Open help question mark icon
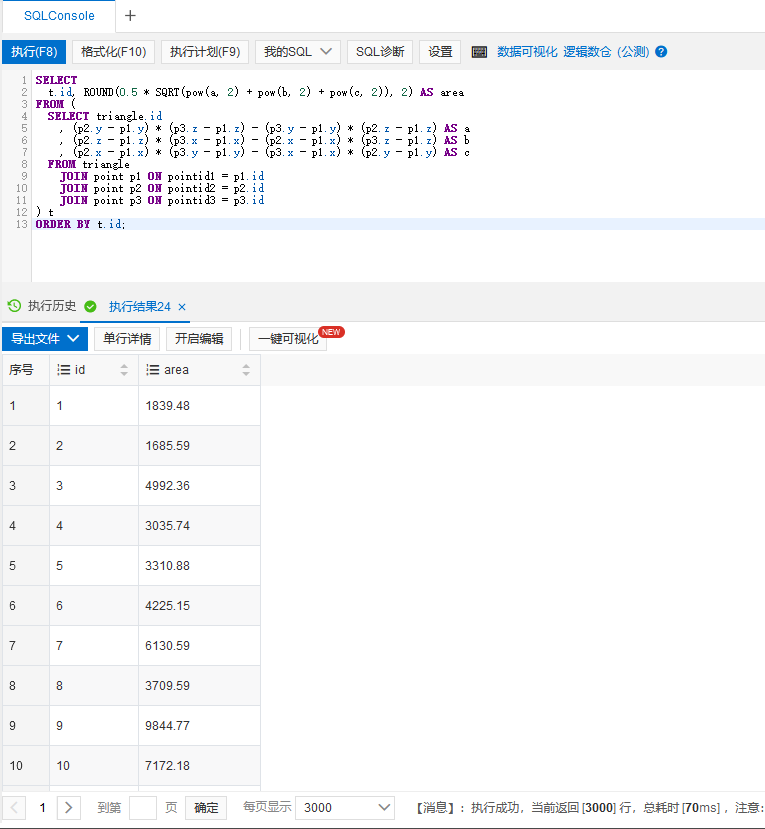The height and width of the screenshot is (829, 765). pos(661,52)
